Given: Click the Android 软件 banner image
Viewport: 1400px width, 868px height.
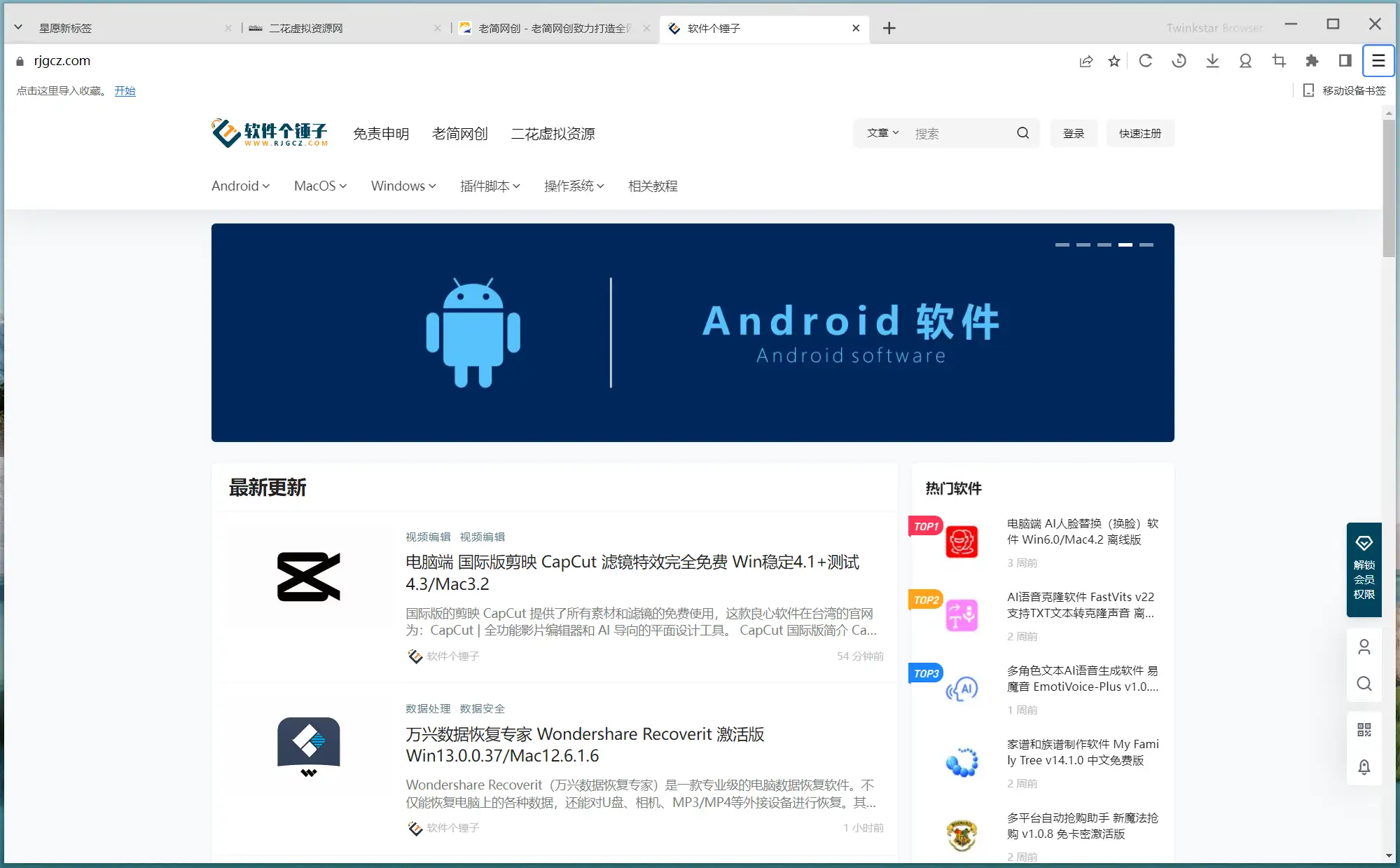Looking at the screenshot, I should pyautogui.click(x=693, y=332).
